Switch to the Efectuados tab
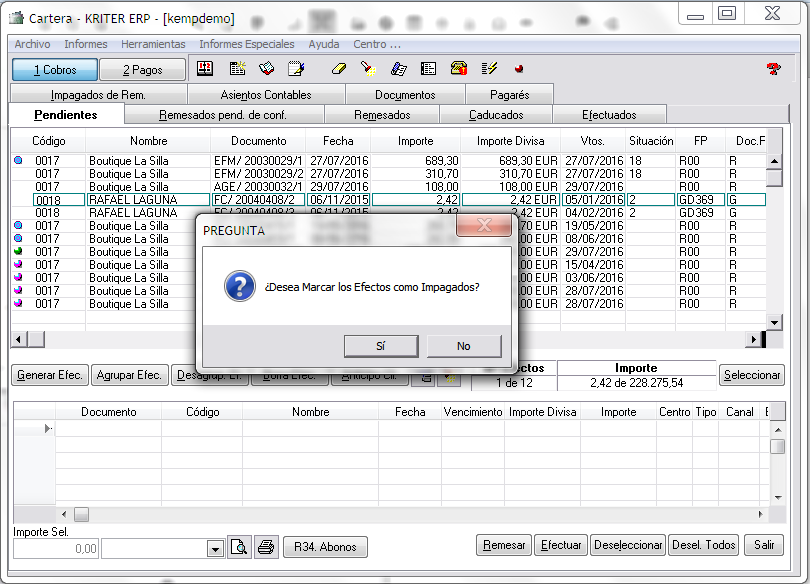The image size is (810, 584). pos(609,115)
